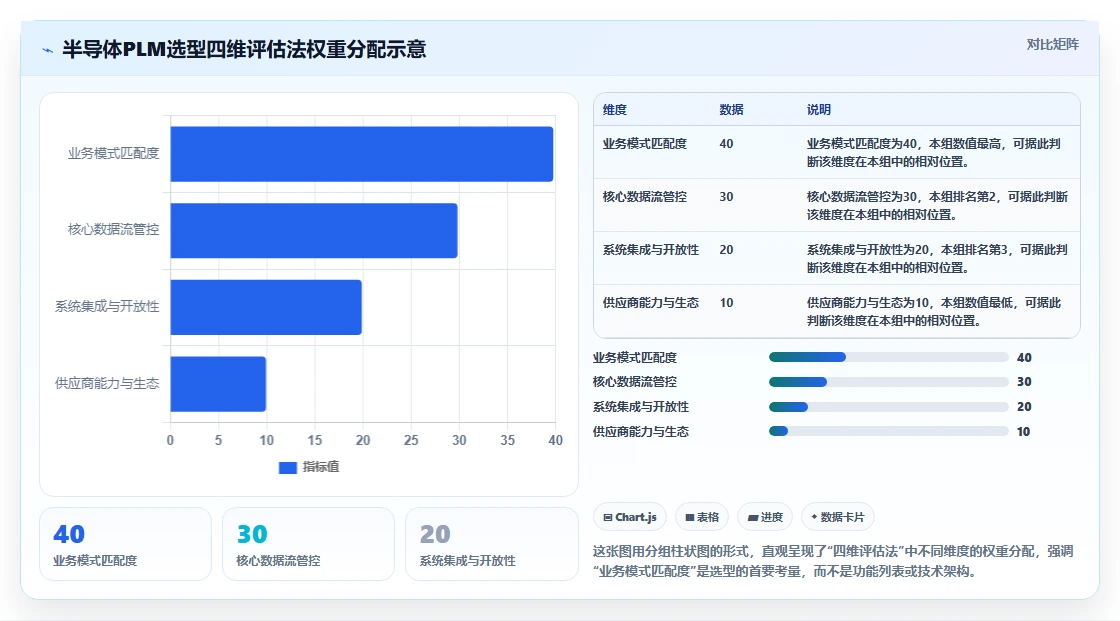Click the table value 10
Viewport: 1120px width, 621px height.
click(726, 302)
